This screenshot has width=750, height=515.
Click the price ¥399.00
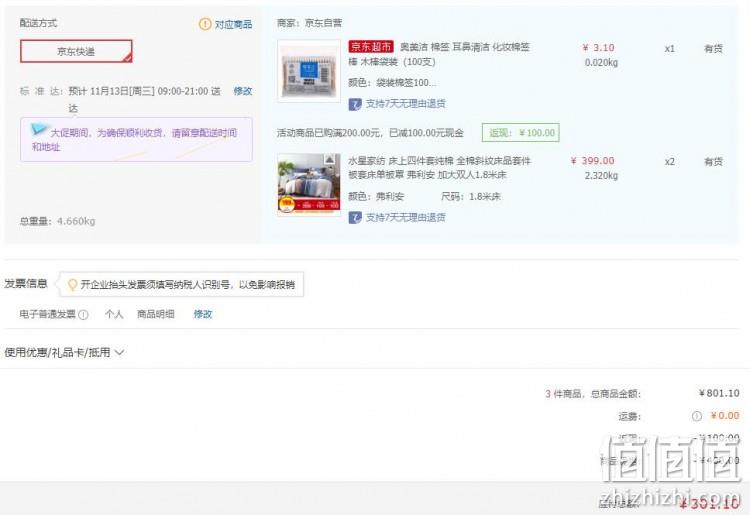[x=593, y=161]
